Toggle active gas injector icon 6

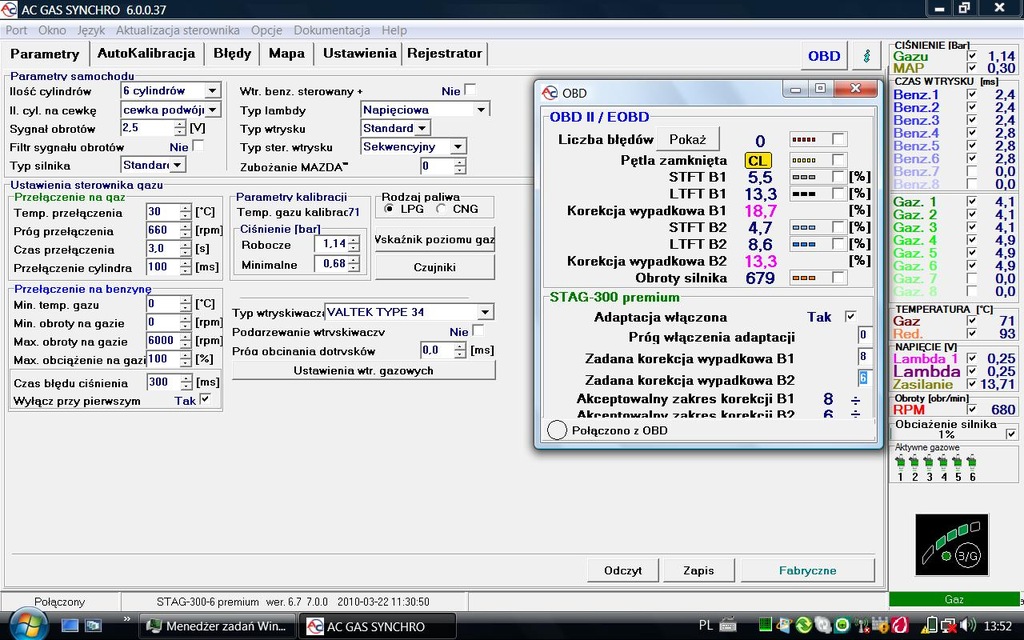pos(972,464)
